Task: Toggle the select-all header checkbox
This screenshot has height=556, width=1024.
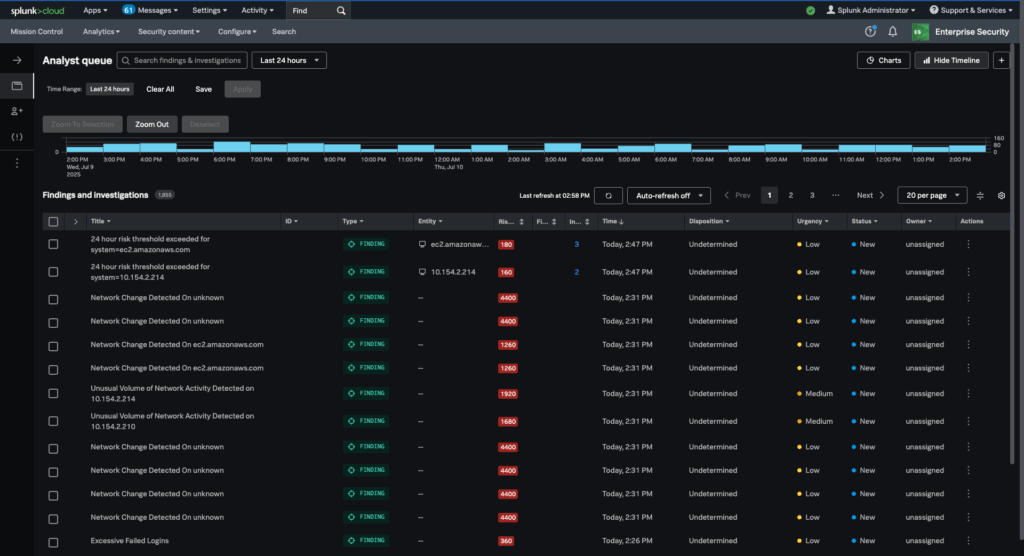Action: point(54,221)
